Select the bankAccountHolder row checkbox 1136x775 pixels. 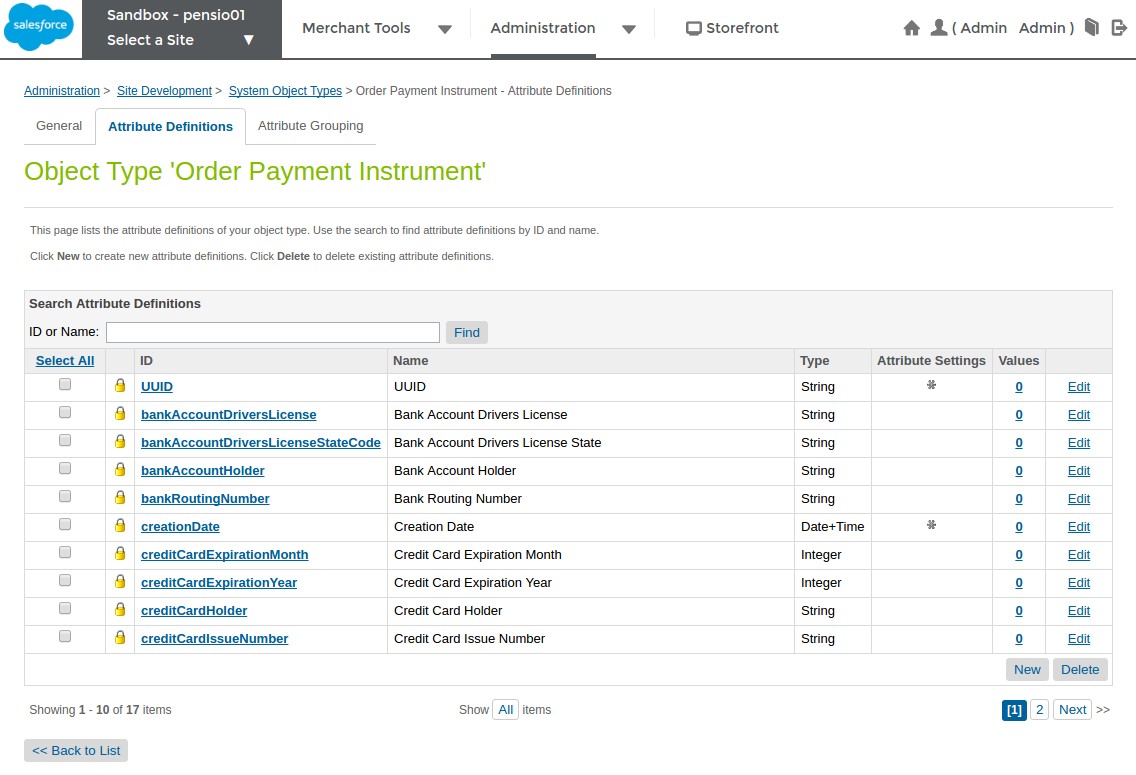[x=65, y=469]
